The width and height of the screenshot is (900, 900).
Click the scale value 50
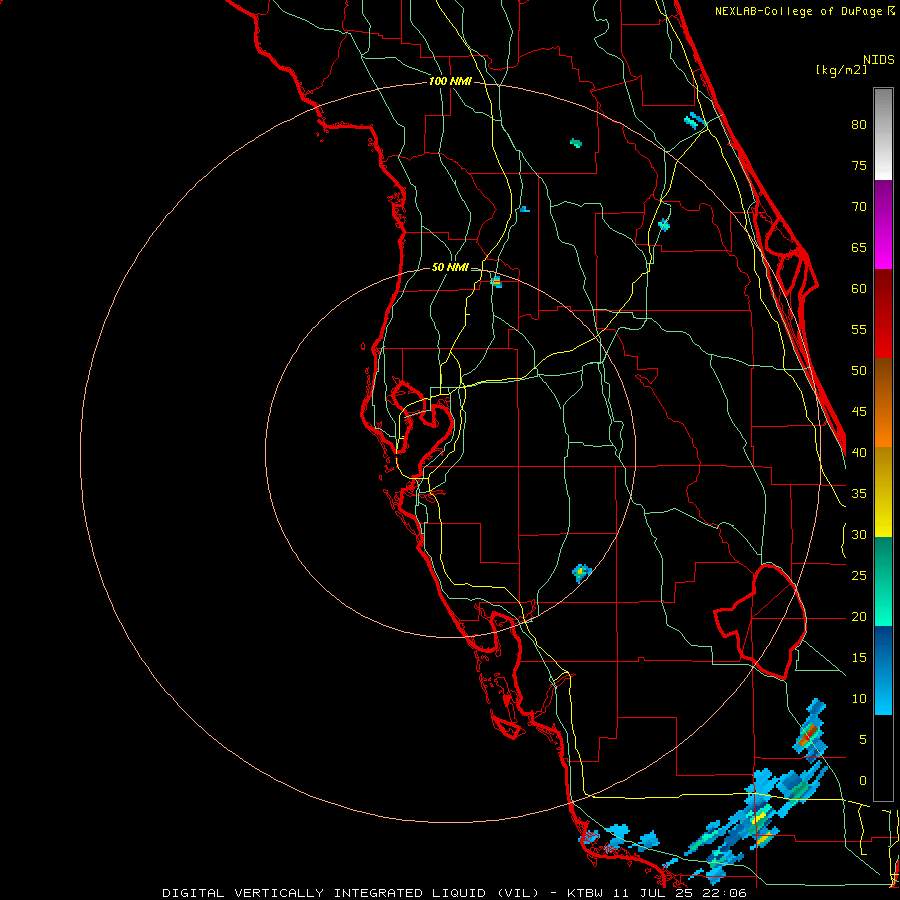click(859, 371)
